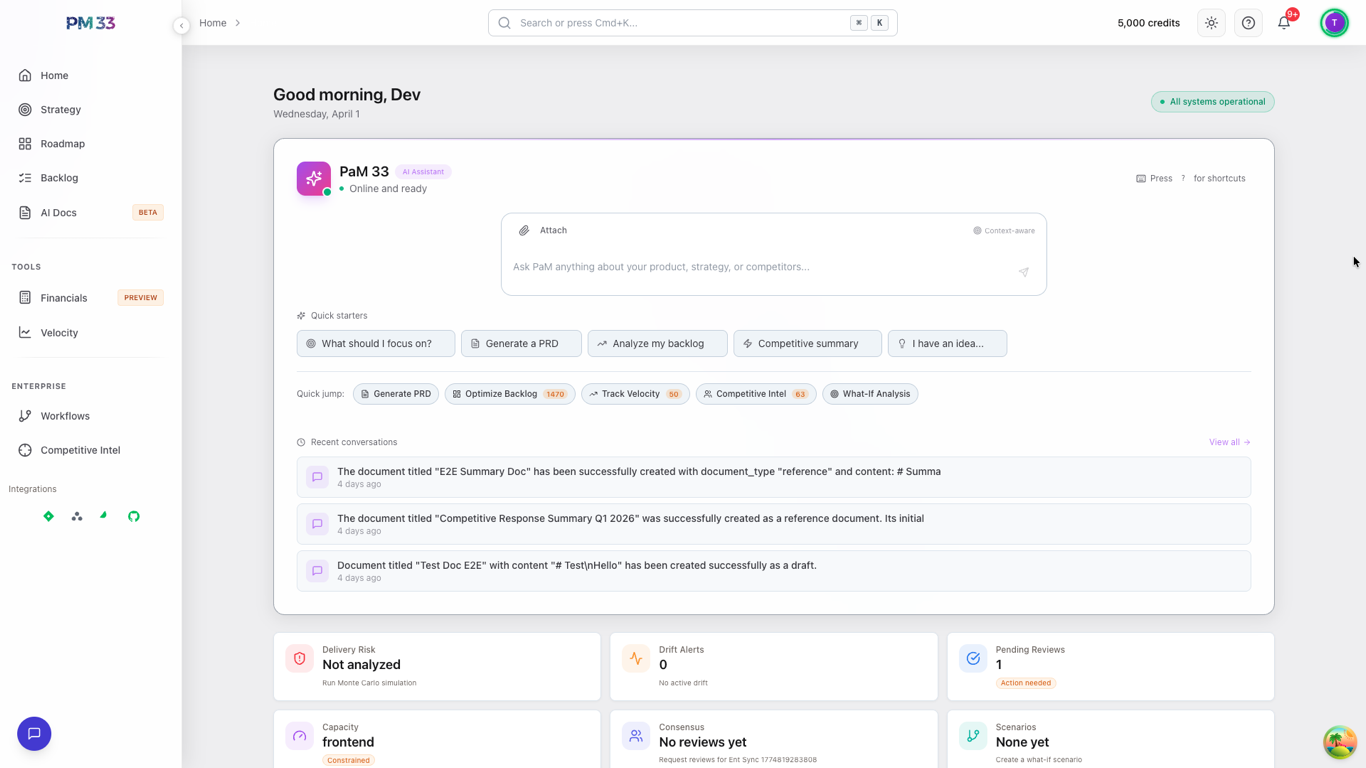1366x768 pixels.
Task: Toggle the light/dark theme sun icon
Action: tap(1211, 23)
